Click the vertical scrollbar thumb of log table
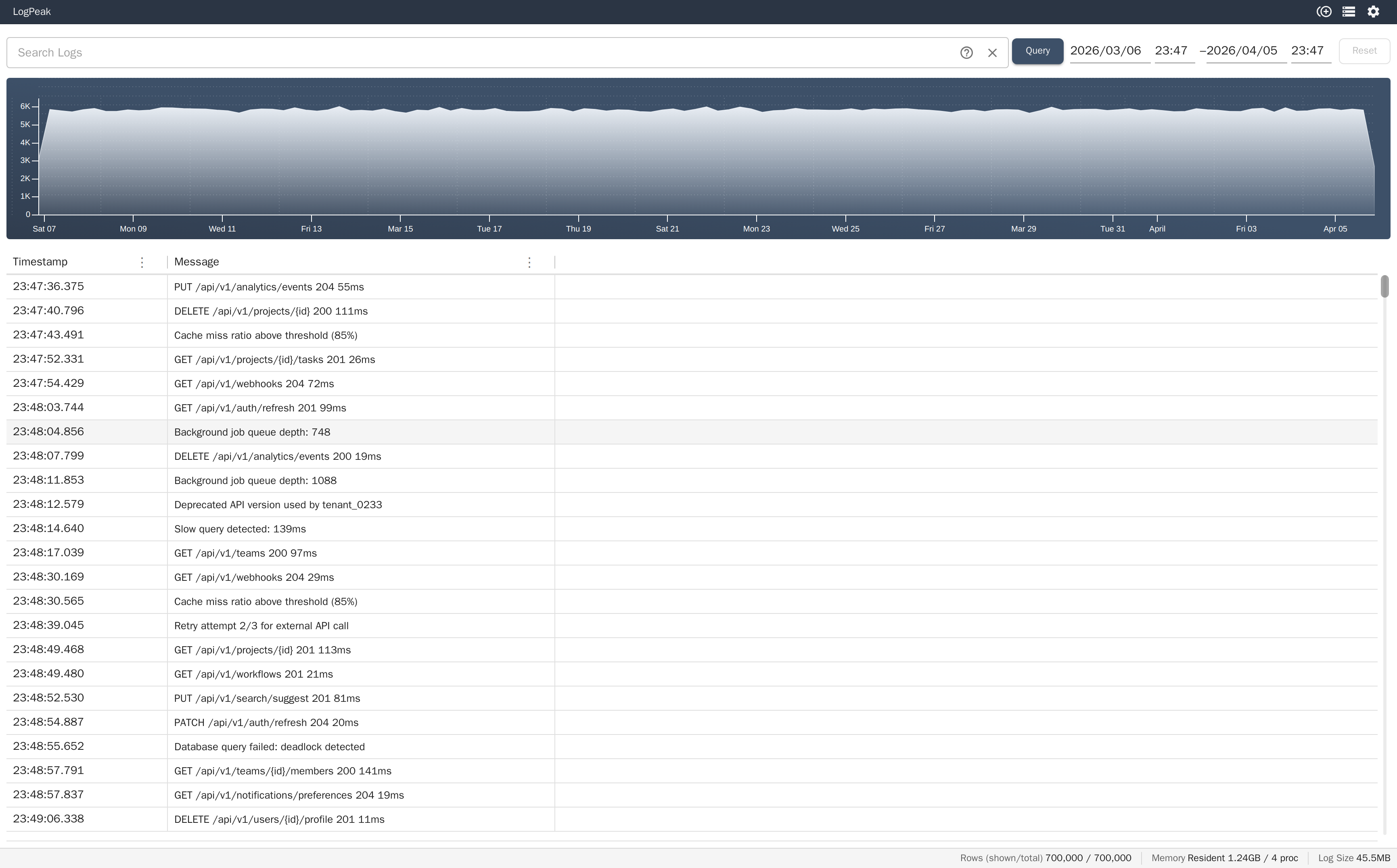This screenshot has width=1397, height=868. [1384, 286]
